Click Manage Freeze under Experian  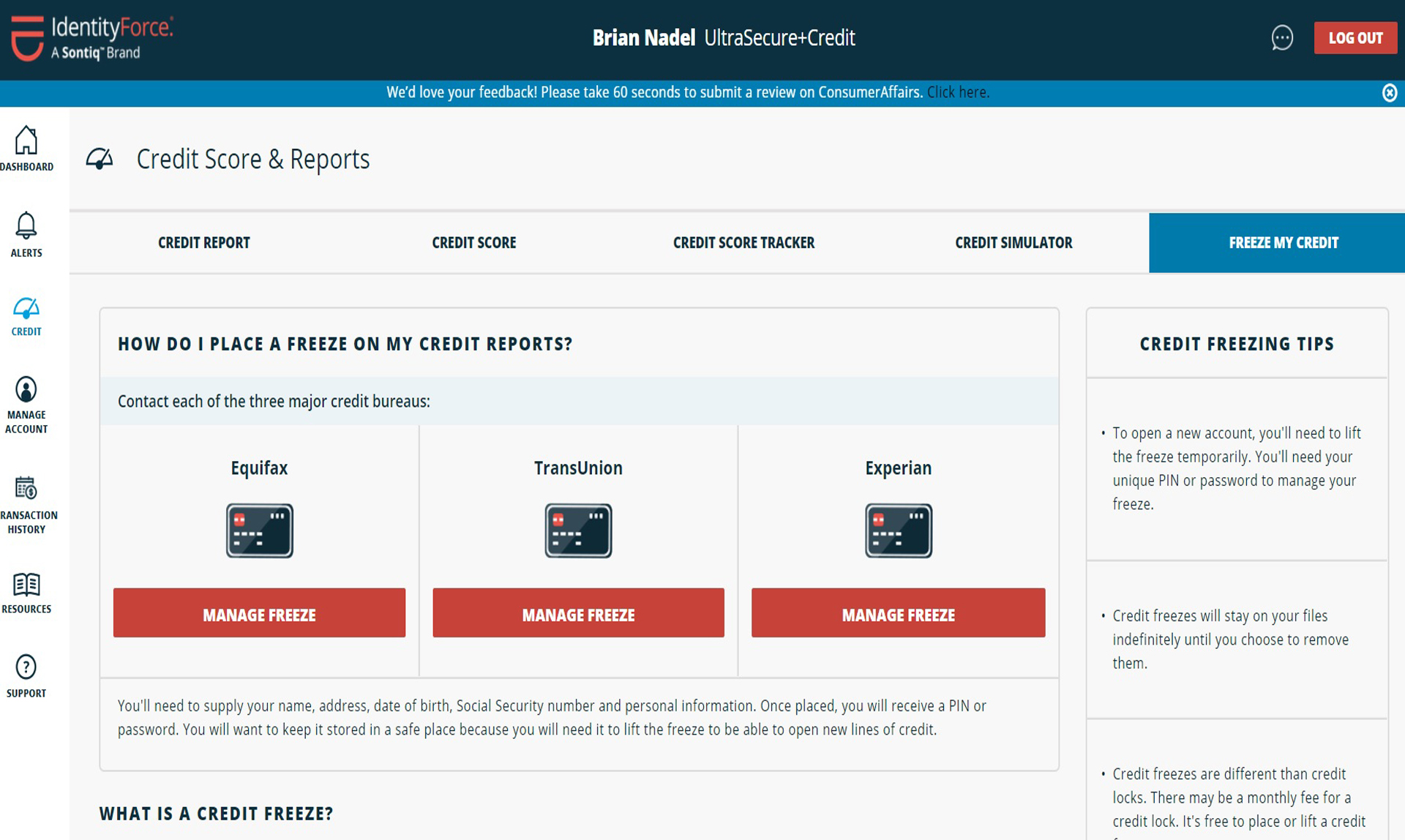[899, 612]
